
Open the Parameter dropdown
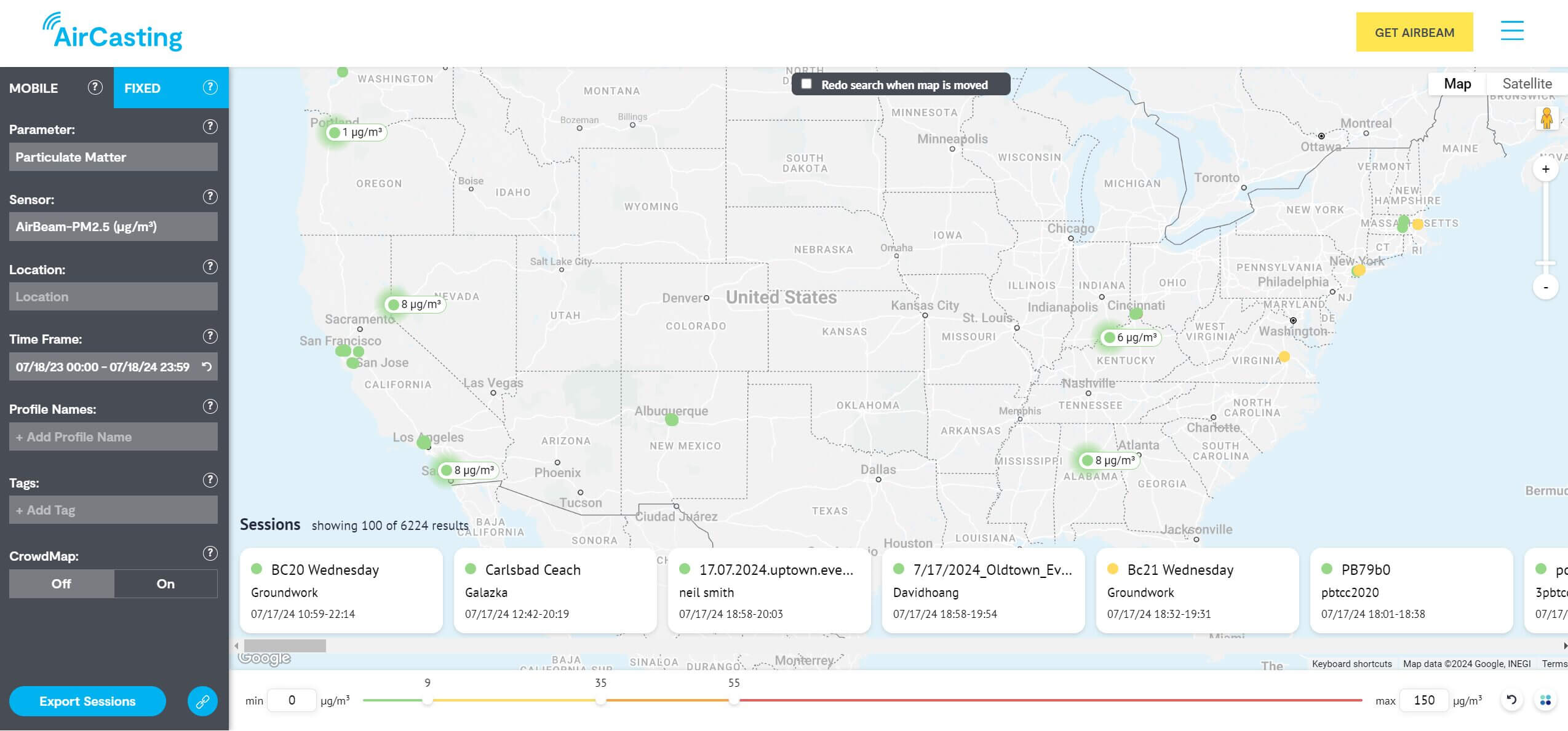point(113,157)
